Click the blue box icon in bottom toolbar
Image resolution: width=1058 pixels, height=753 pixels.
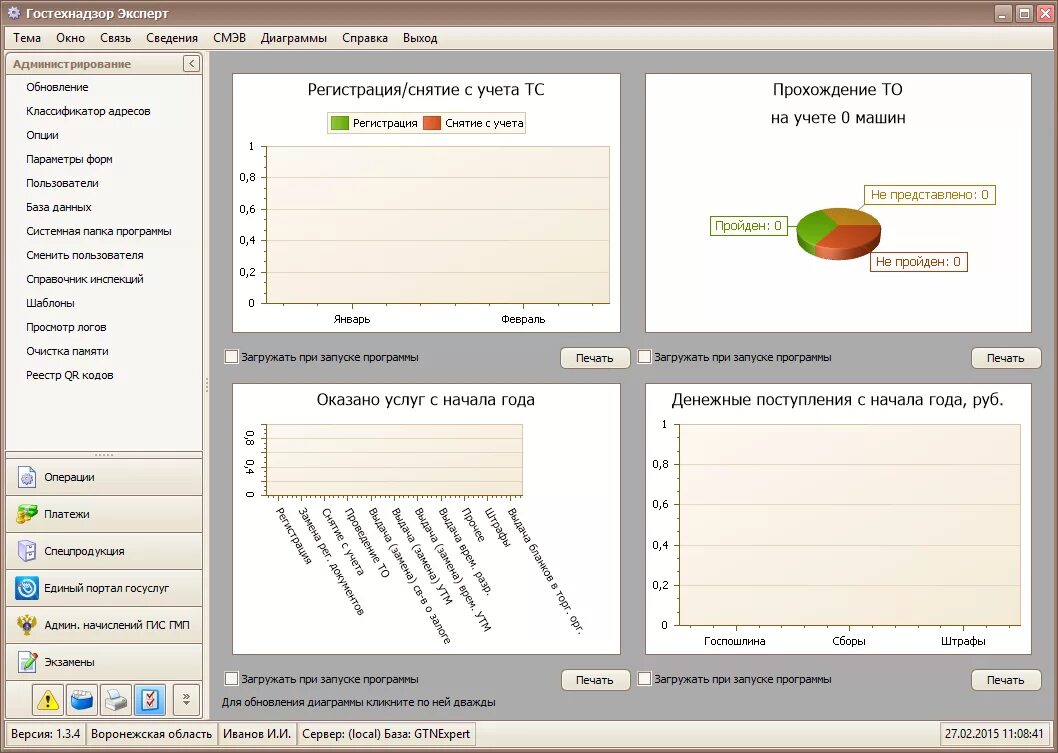coord(82,700)
